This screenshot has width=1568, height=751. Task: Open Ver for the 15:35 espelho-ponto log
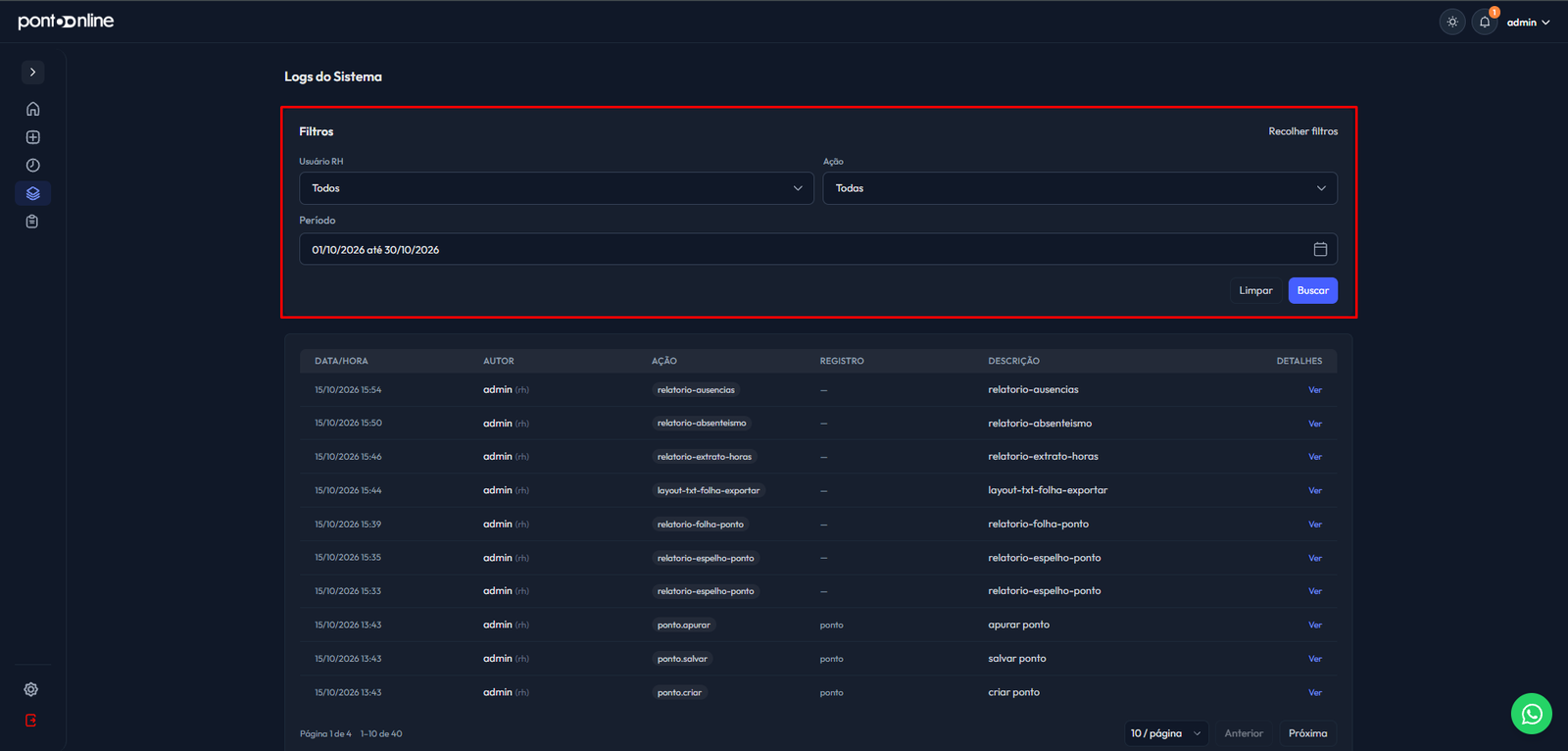click(1315, 558)
